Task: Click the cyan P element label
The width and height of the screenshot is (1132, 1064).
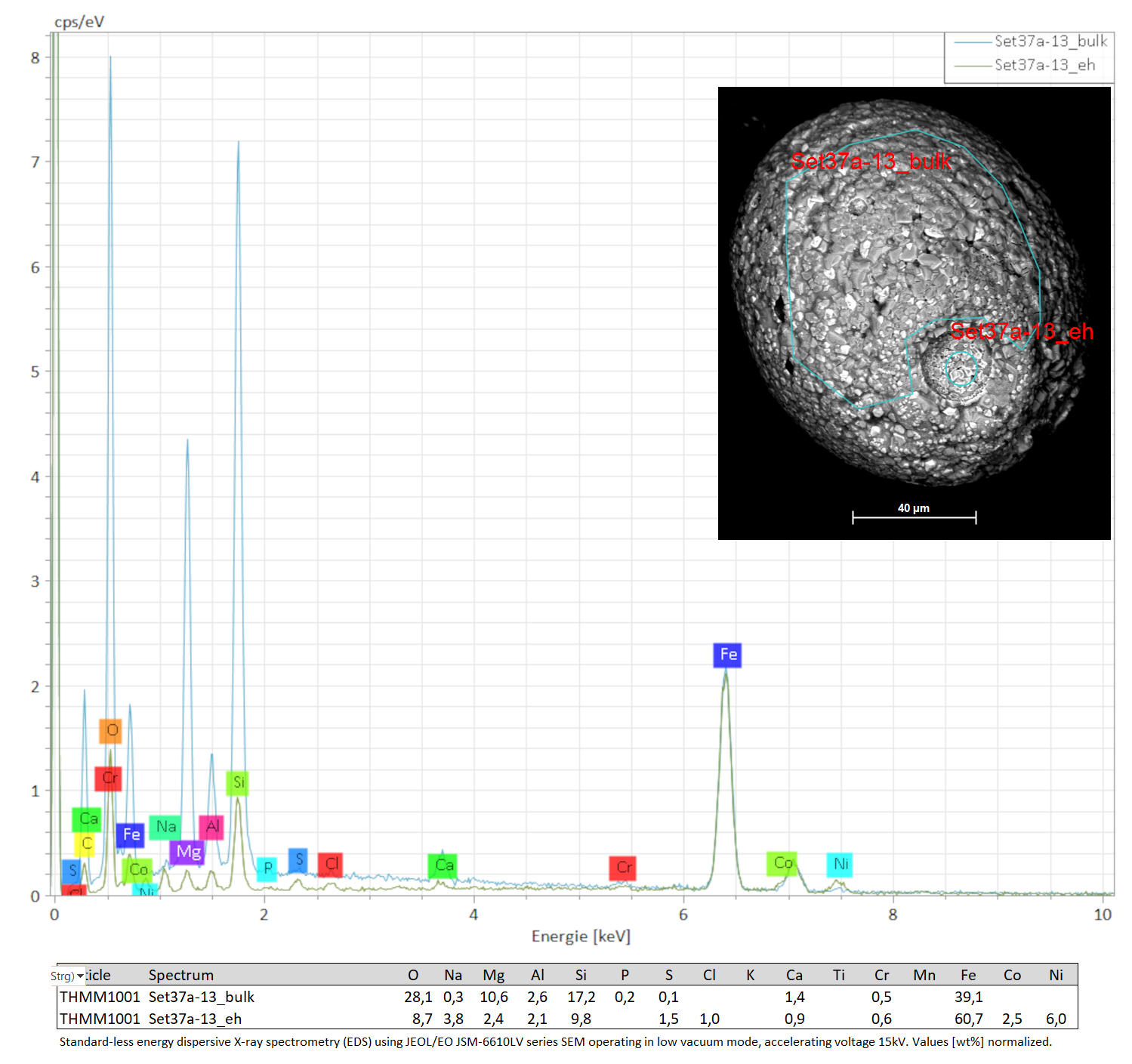Action: coord(267,869)
